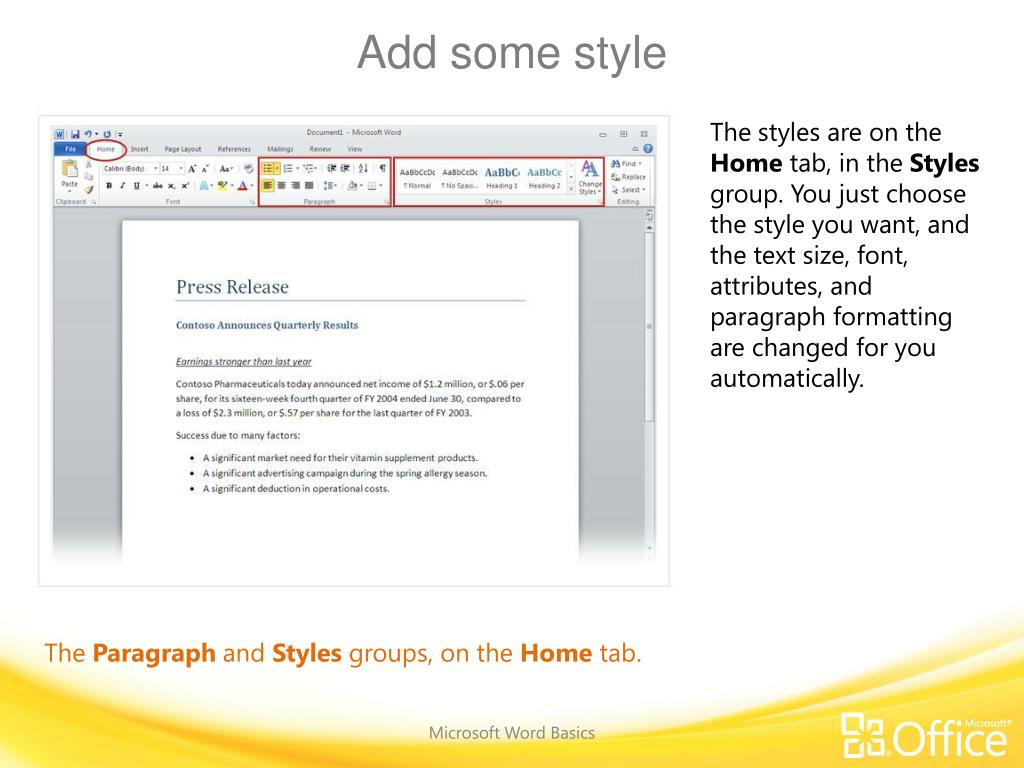Apply the red font color A
1024x768 pixels.
point(243,185)
